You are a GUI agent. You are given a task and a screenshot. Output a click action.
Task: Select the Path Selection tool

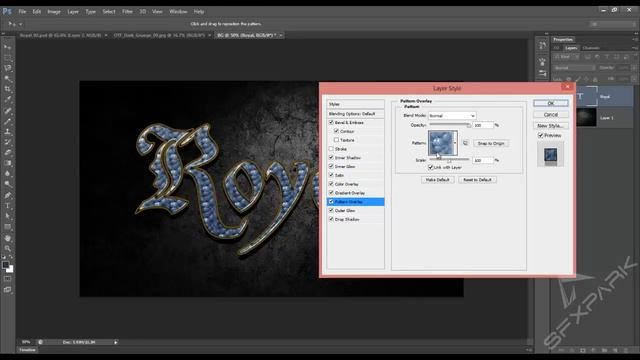[8, 217]
